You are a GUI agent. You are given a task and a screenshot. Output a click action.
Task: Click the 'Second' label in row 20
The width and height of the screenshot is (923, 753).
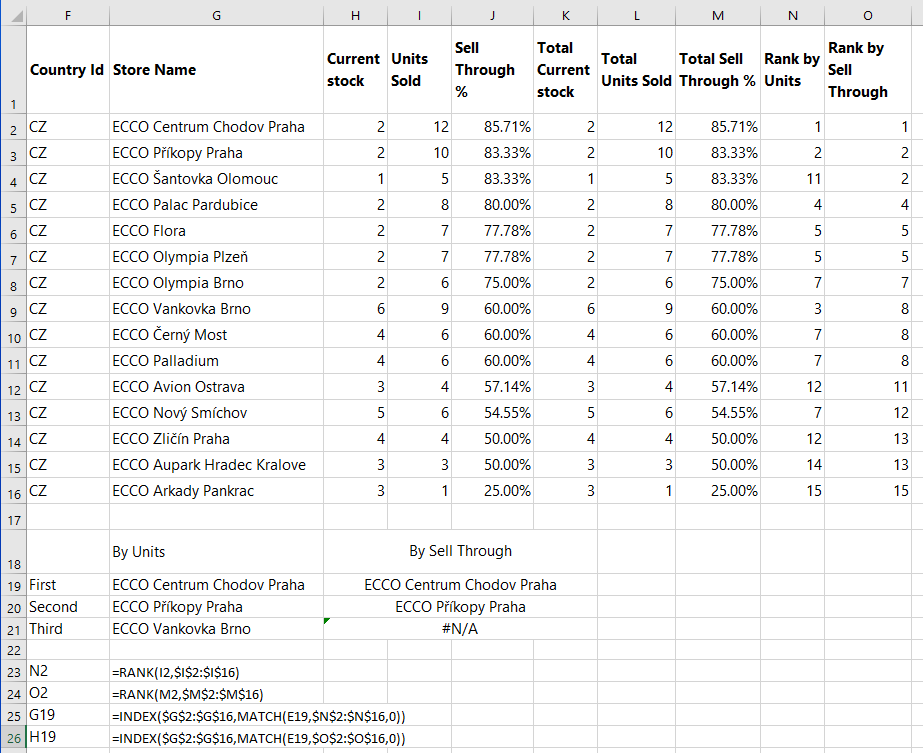(x=68, y=607)
